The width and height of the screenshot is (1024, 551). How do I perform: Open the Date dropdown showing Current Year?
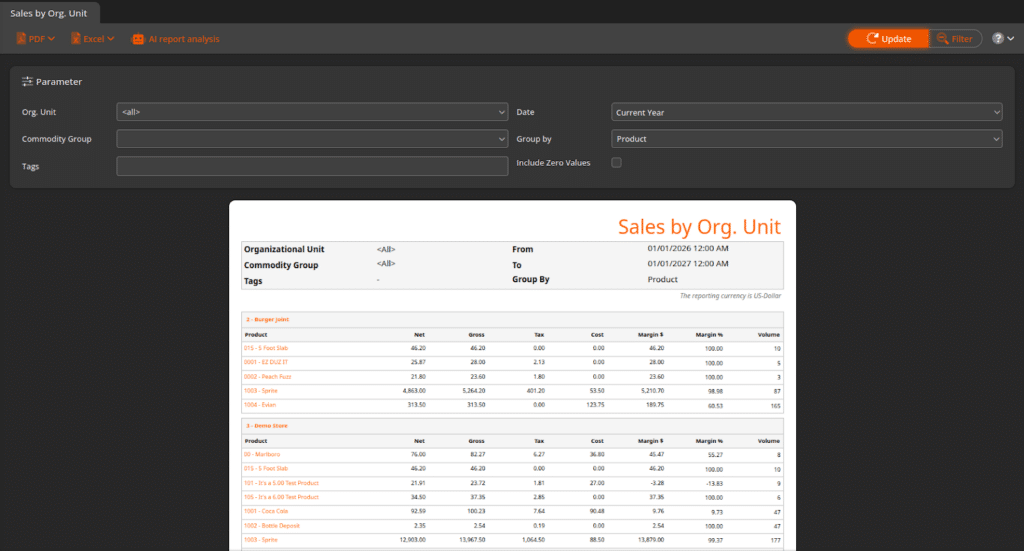click(x=806, y=112)
